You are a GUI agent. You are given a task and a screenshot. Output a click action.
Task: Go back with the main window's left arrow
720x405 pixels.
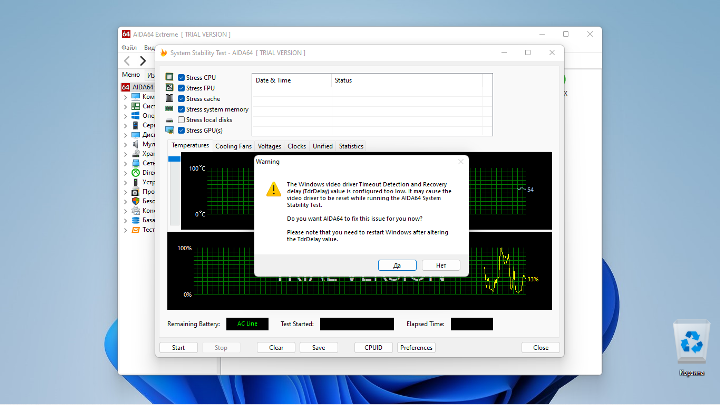click(x=127, y=61)
